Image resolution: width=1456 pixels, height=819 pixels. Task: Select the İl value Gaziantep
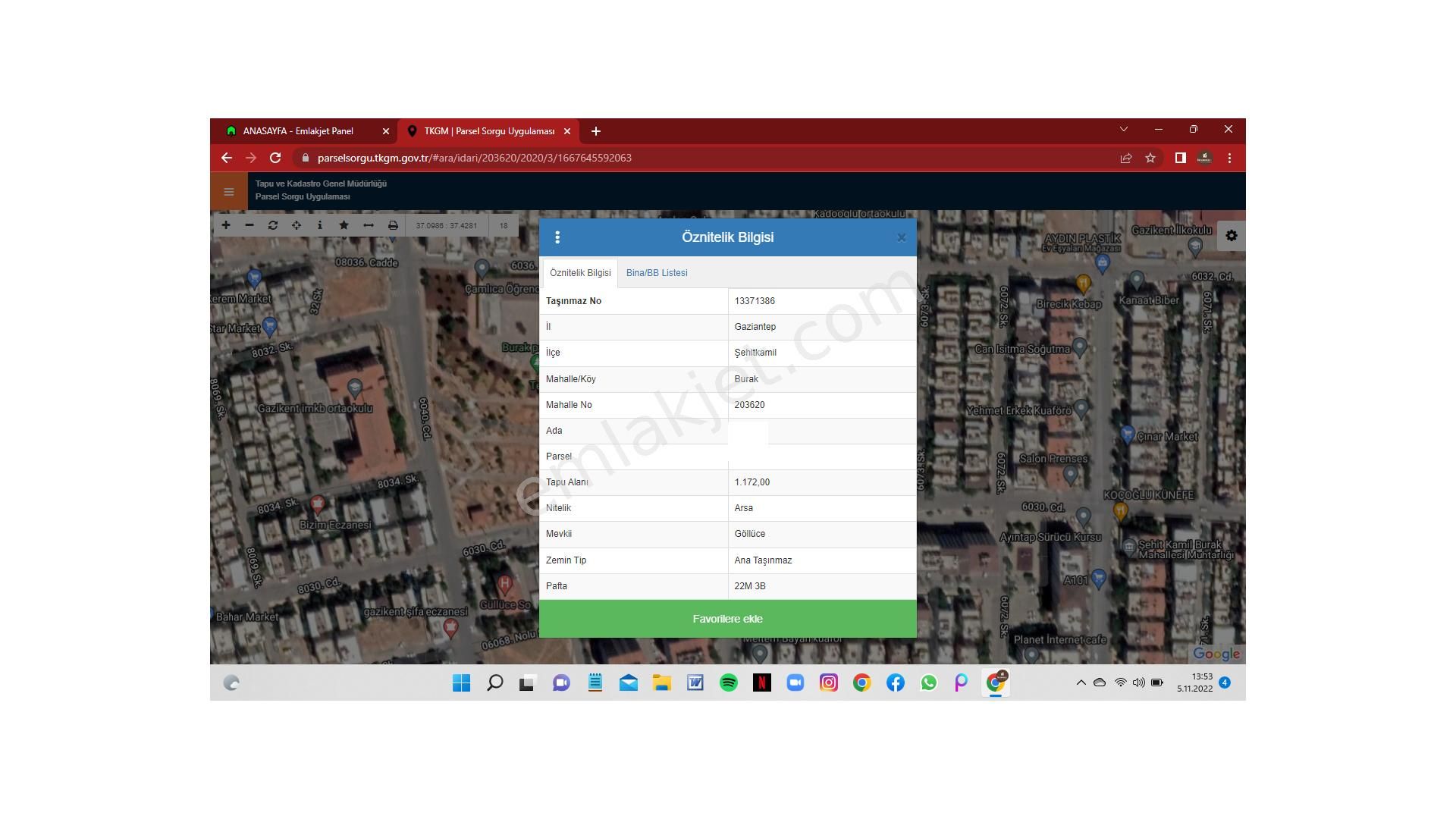tap(755, 327)
